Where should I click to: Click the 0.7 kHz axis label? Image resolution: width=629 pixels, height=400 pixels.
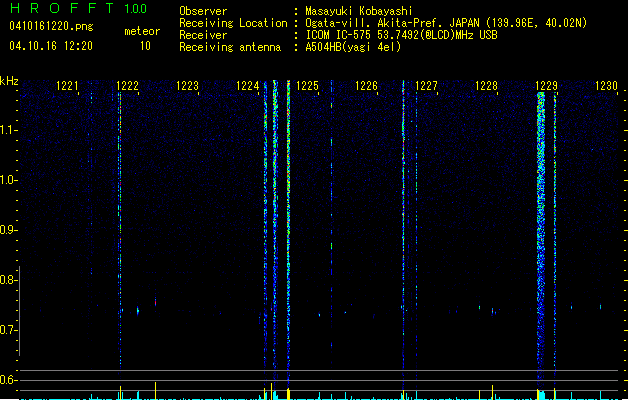tap(8, 330)
